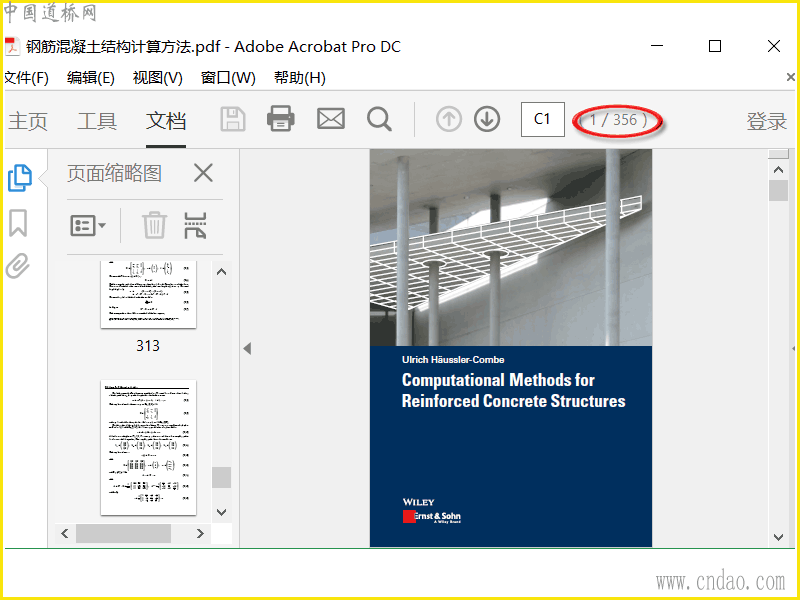Delete selected pages trash icon

pos(154,225)
